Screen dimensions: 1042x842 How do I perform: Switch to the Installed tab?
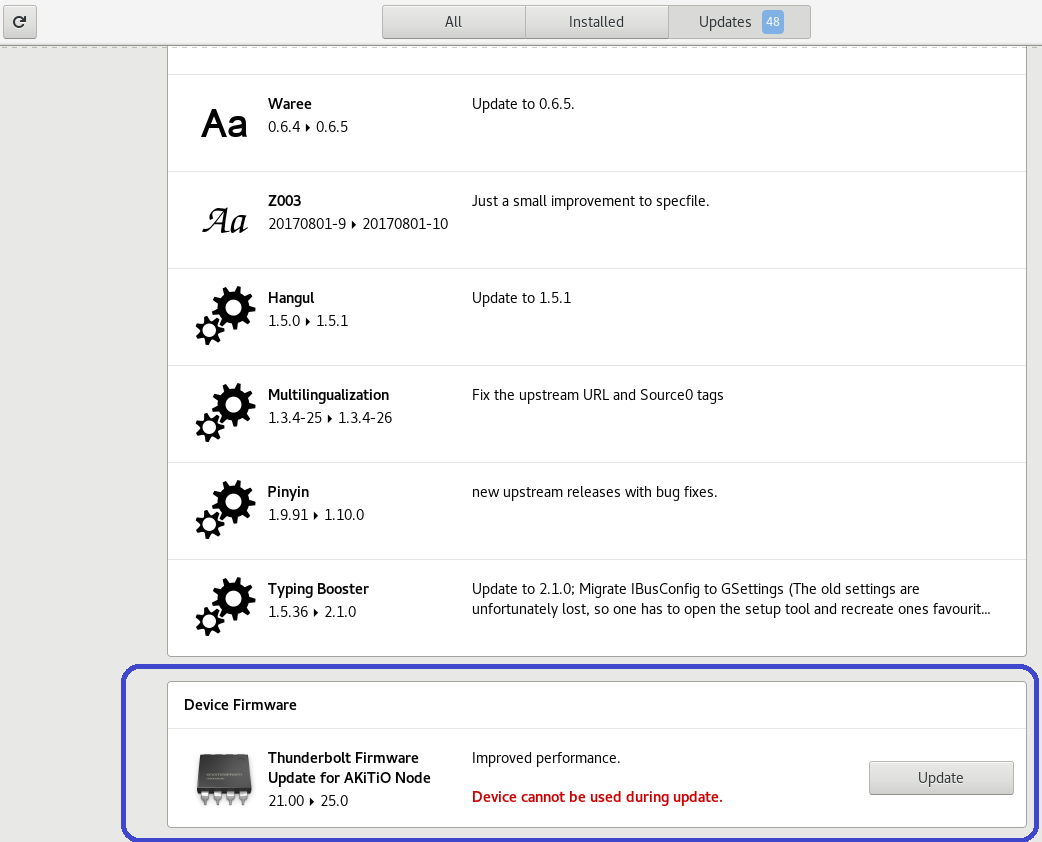click(596, 22)
